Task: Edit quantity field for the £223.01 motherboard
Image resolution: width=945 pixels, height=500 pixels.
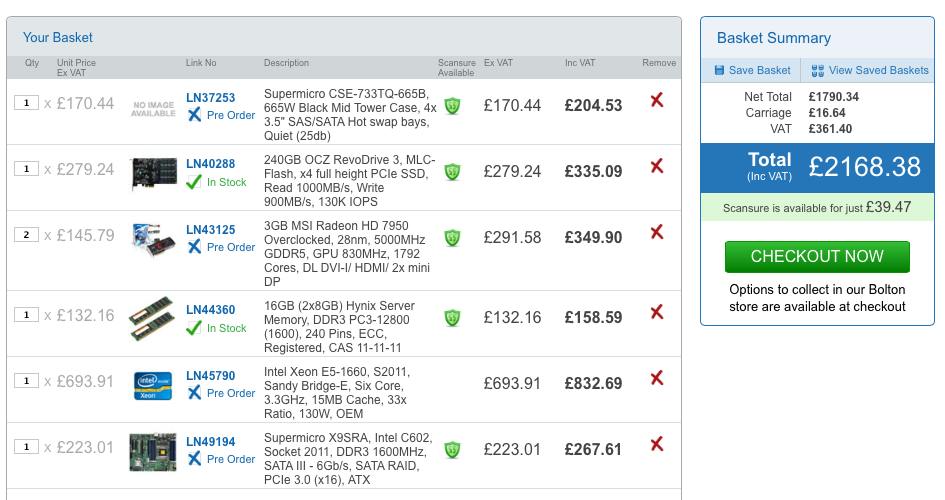Action: pyautogui.click(x=27, y=447)
